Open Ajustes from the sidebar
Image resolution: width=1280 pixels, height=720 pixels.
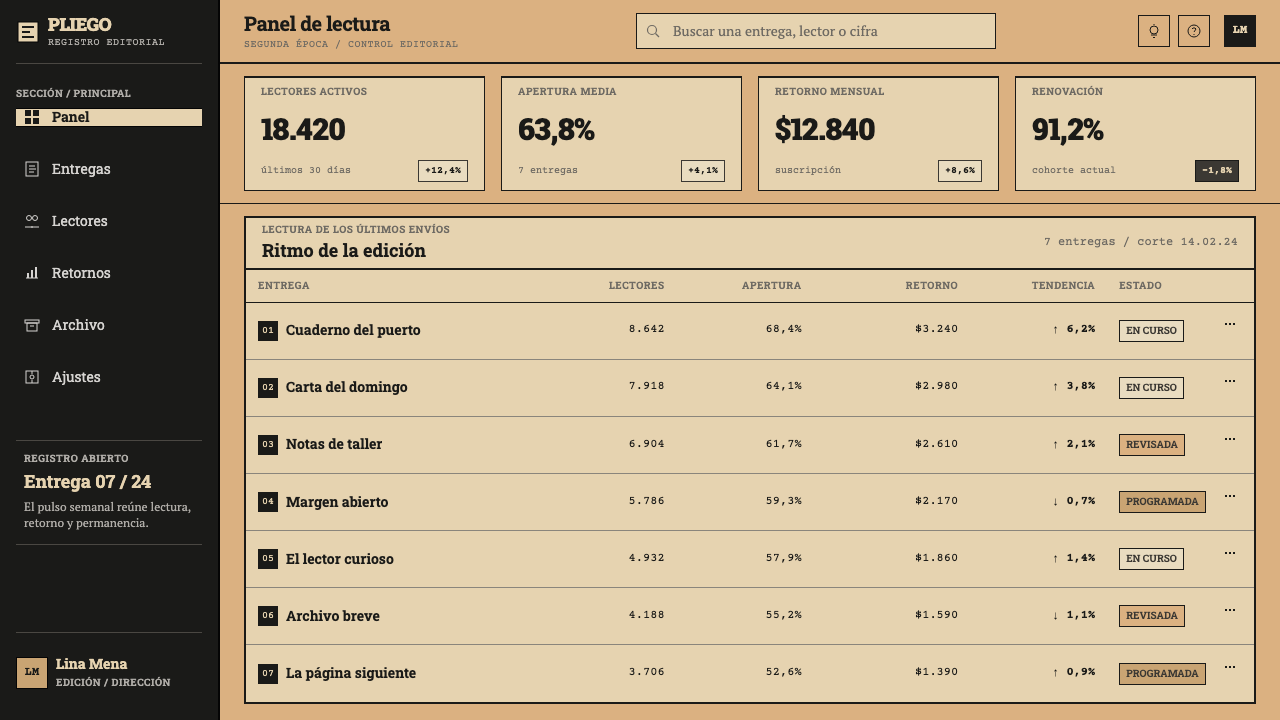109,377
